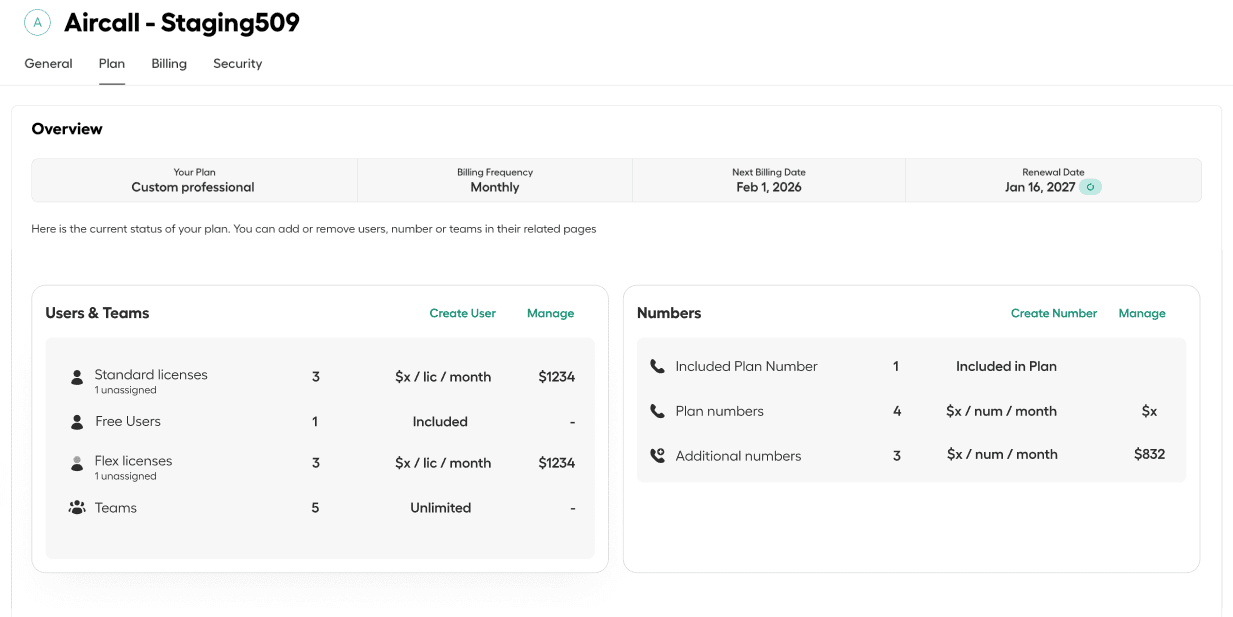Viewport: 1233px width, 617px height.
Task: Open the General tab
Action: tap(49, 64)
